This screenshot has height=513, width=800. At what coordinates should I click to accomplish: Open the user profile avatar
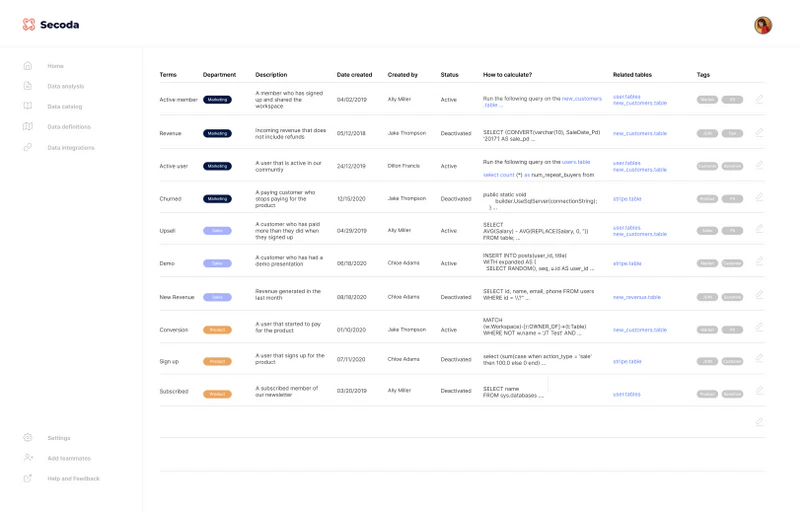(x=763, y=25)
